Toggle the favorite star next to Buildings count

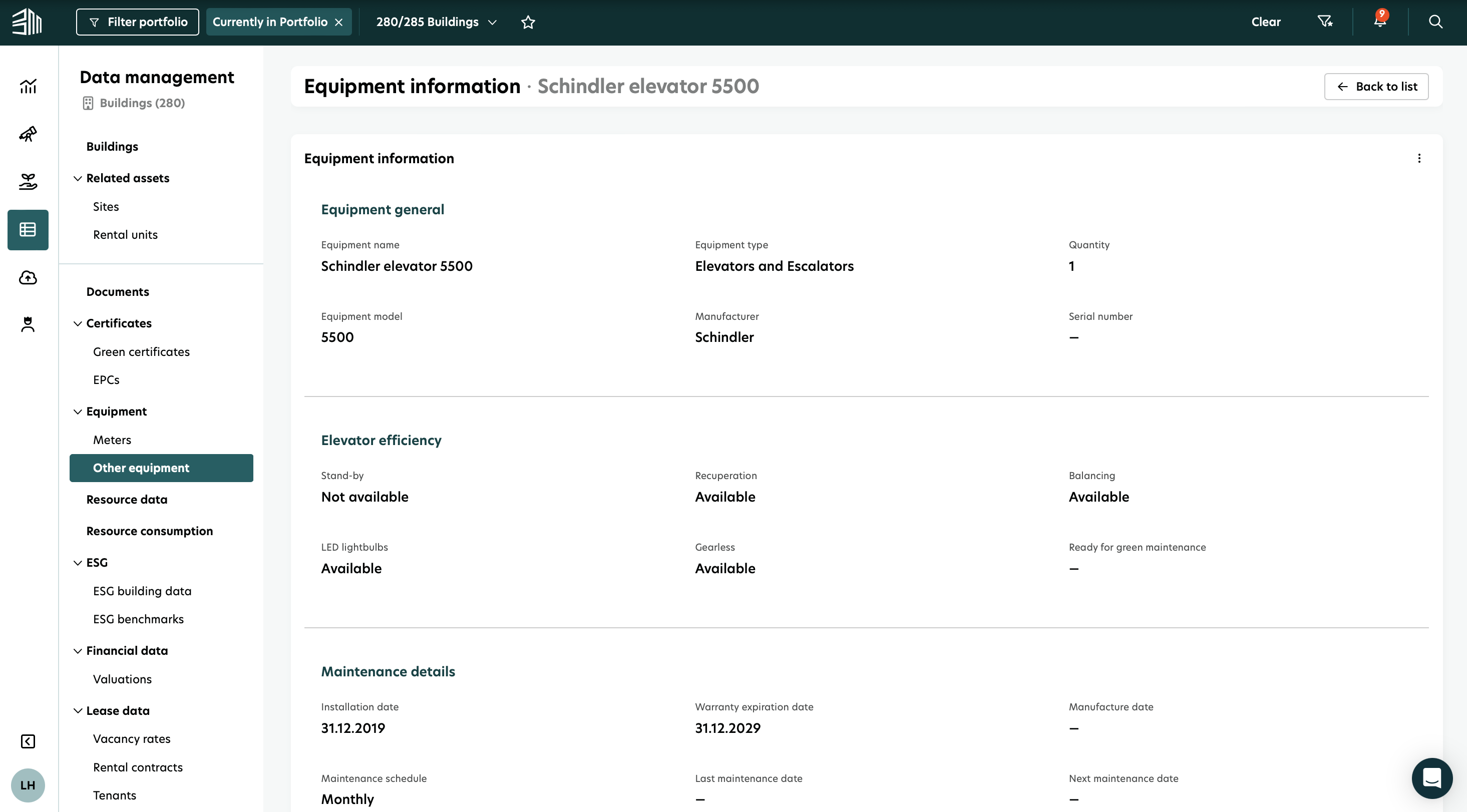click(528, 22)
